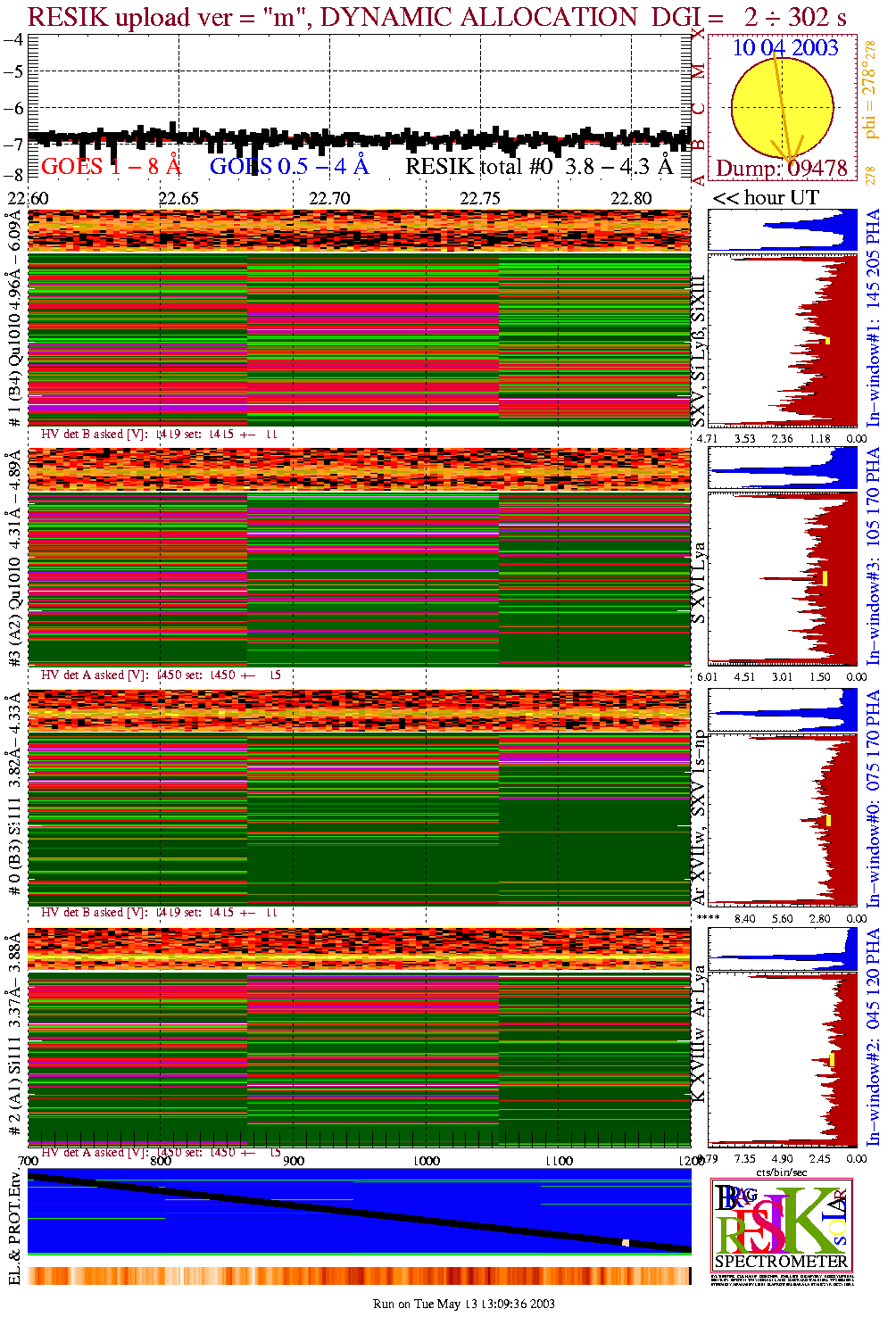The image size is (896, 1317).
Task: Click the yellow solar disk image
Action: [781, 107]
